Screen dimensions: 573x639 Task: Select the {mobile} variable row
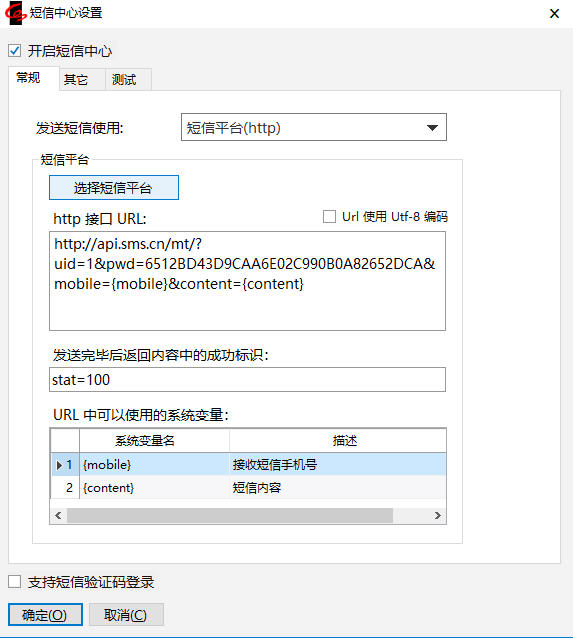click(248, 465)
